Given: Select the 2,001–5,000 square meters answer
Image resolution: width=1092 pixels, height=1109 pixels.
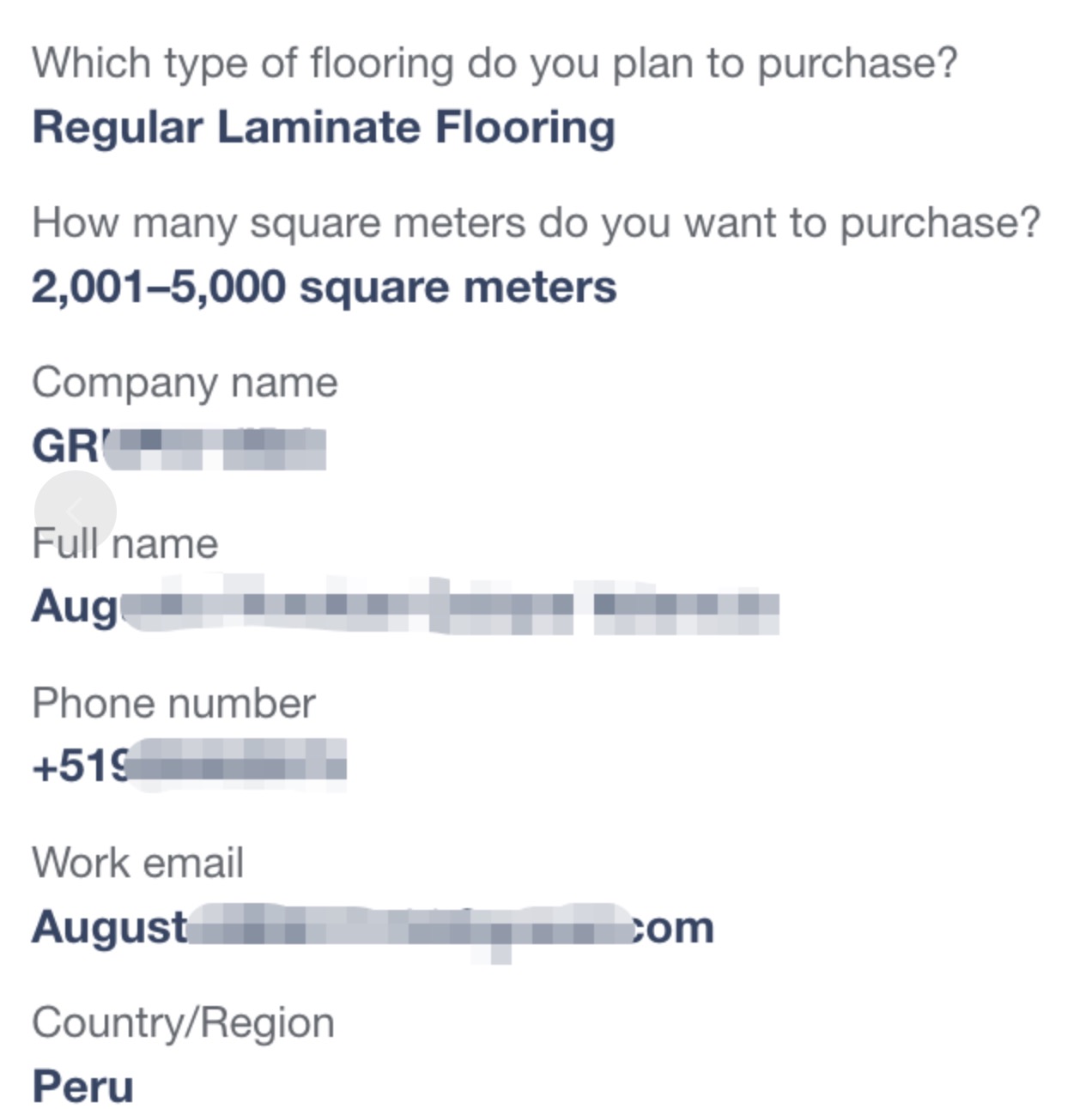Looking at the screenshot, I should pos(325,287).
